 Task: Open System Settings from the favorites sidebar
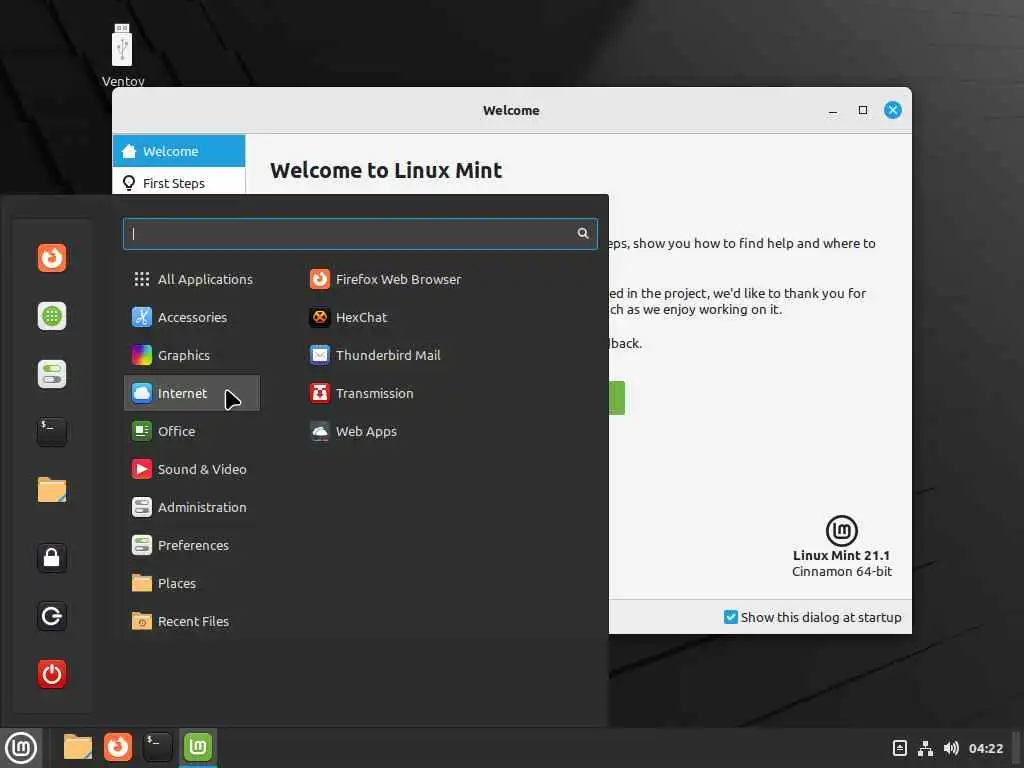(x=52, y=374)
